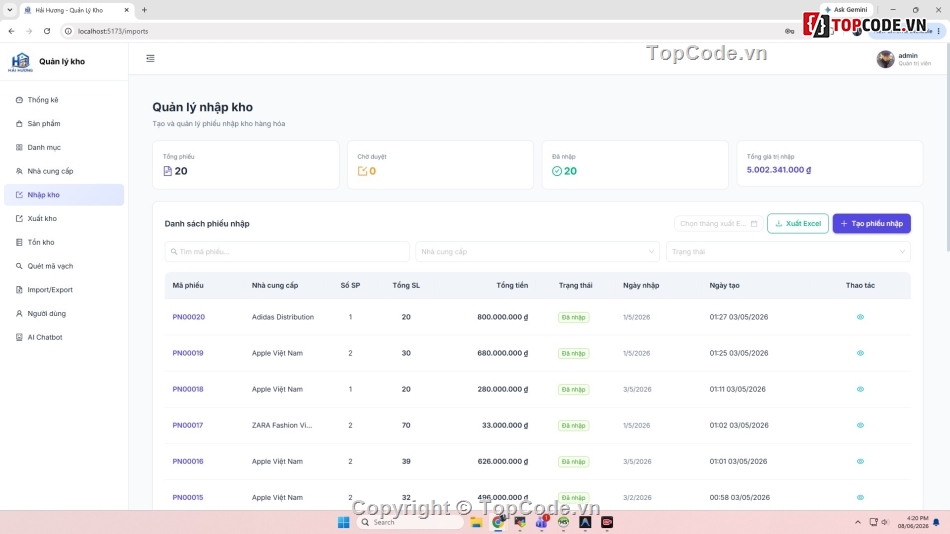Open receipt link PN00018
Screen dimensions: 950x534
point(188,389)
